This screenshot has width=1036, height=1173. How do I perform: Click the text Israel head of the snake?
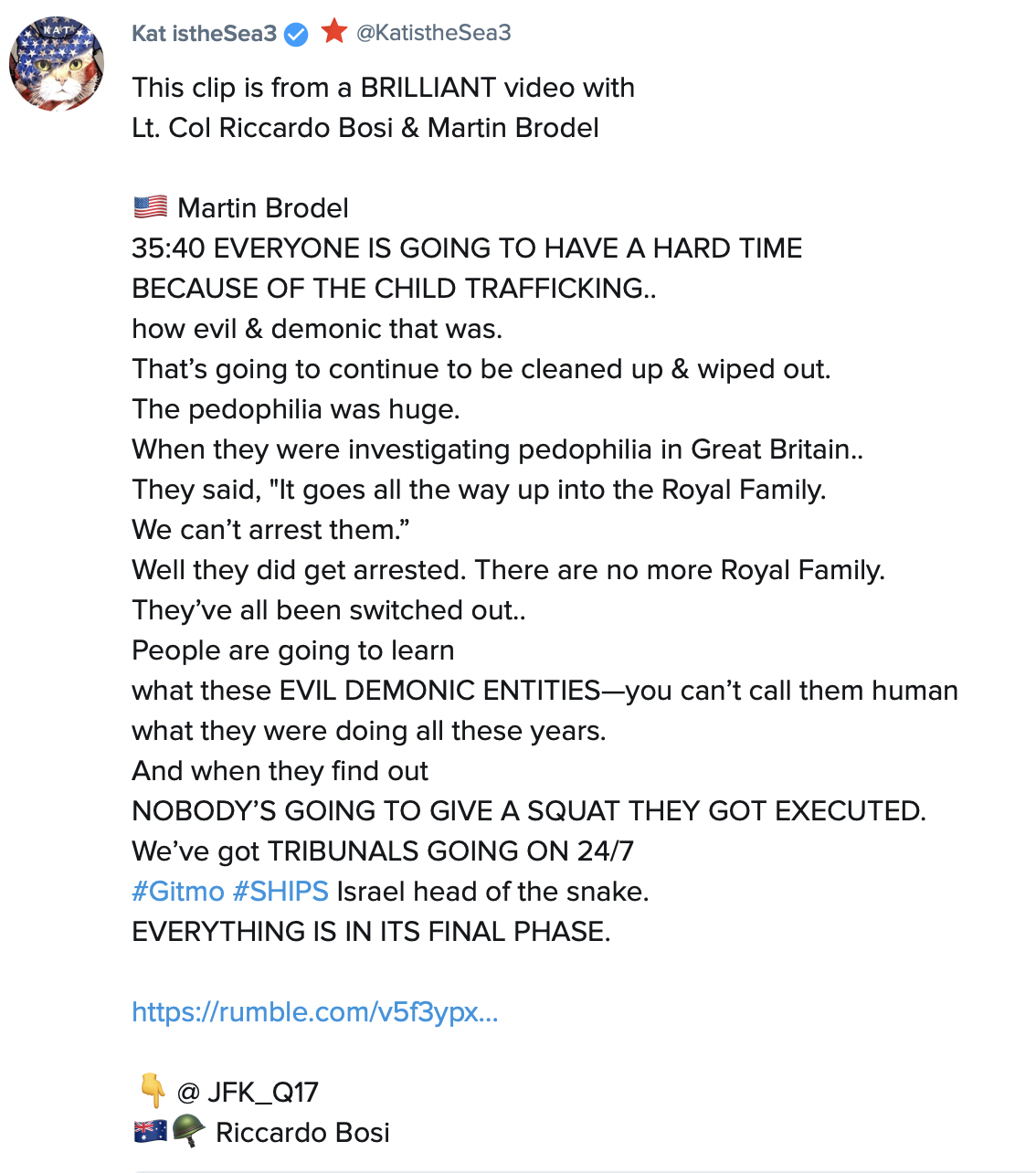[492, 891]
